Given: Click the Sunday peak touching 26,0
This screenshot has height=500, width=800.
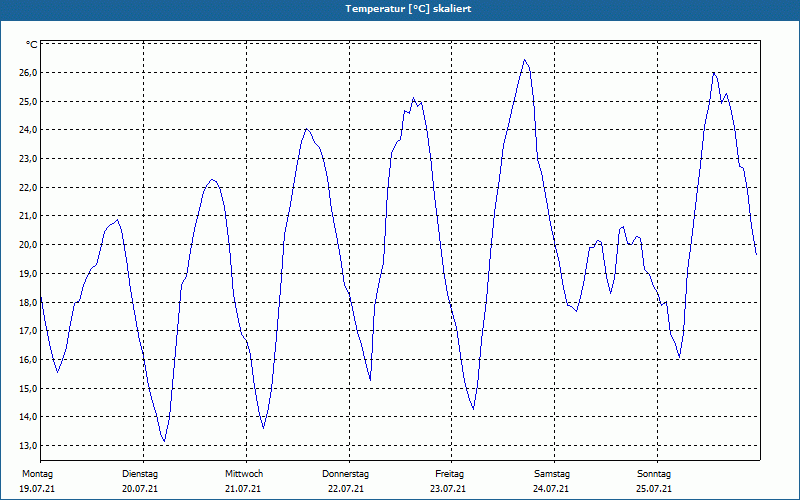Looking at the screenshot, I should coord(714,73).
